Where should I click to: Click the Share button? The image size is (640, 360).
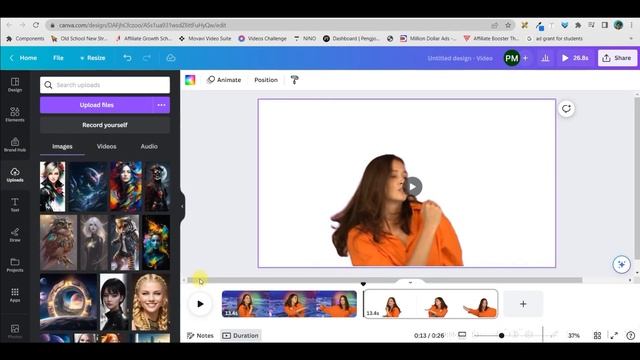tap(617, 58)
